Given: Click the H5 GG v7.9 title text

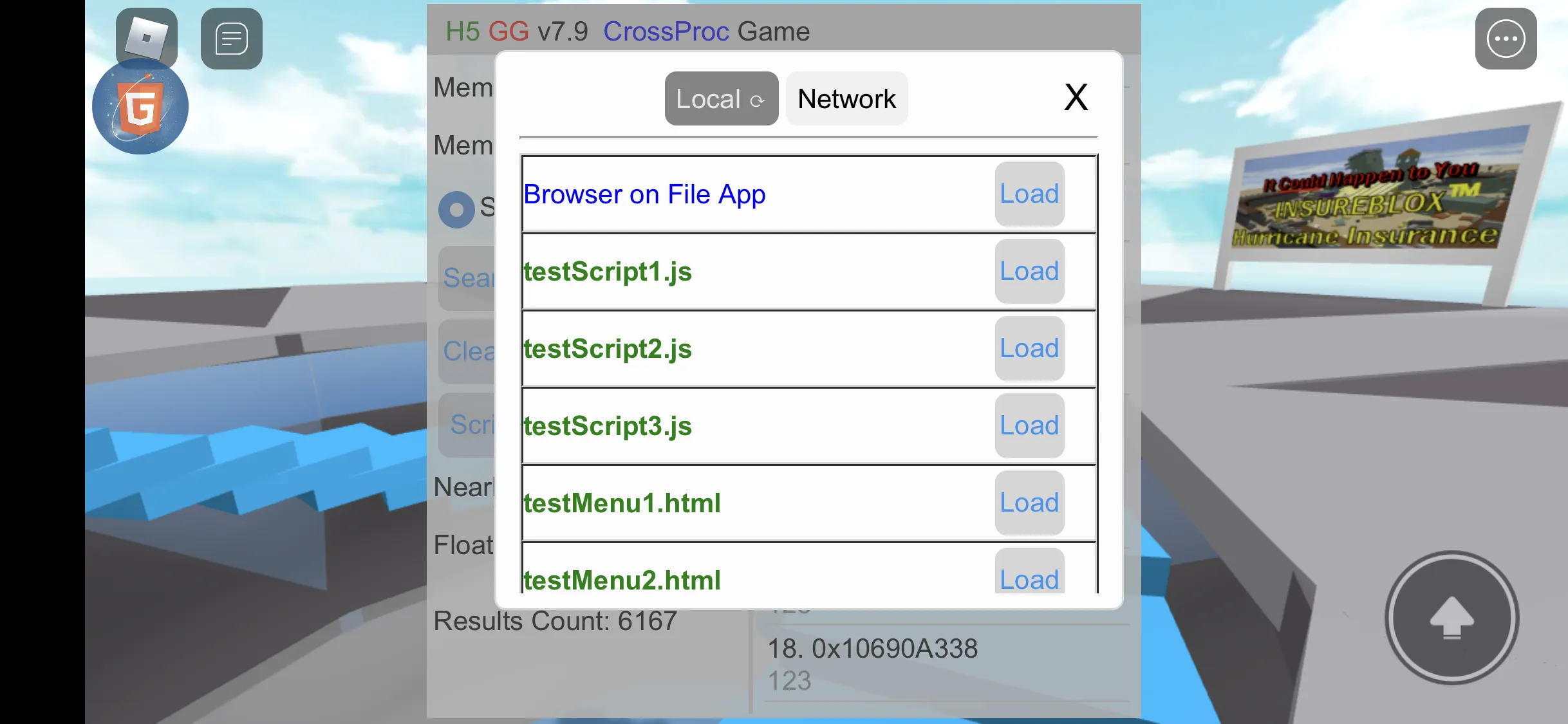Looking at the screenshot, I should click(516, 31).
